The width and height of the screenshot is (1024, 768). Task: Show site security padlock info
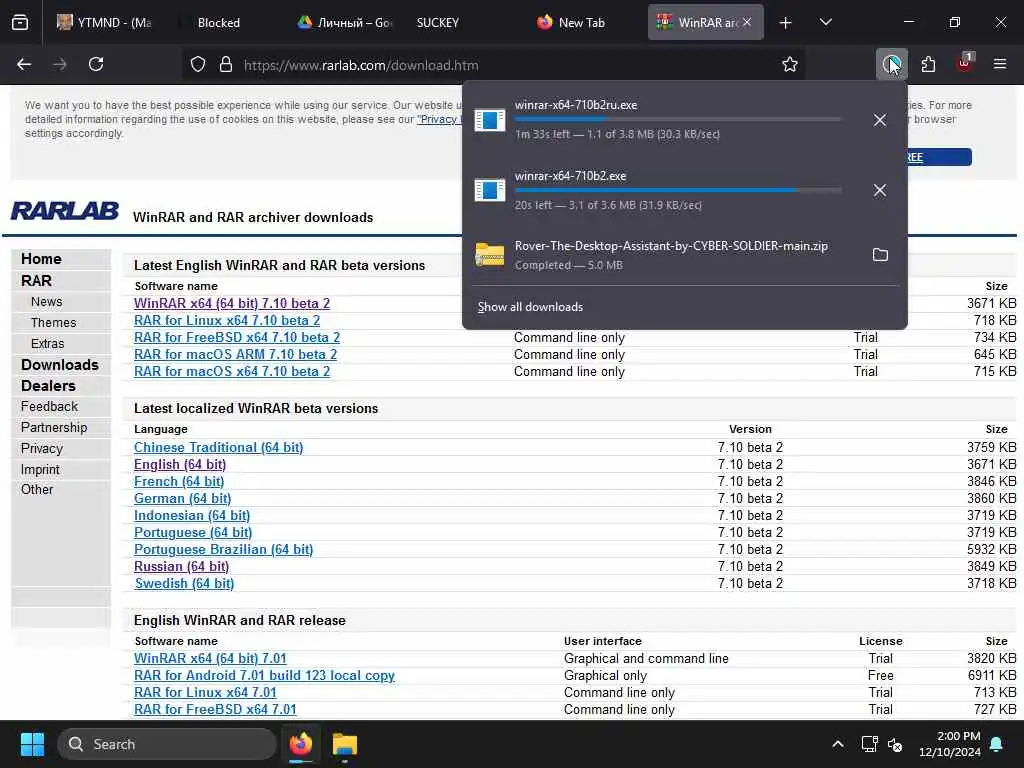point(226,65)
